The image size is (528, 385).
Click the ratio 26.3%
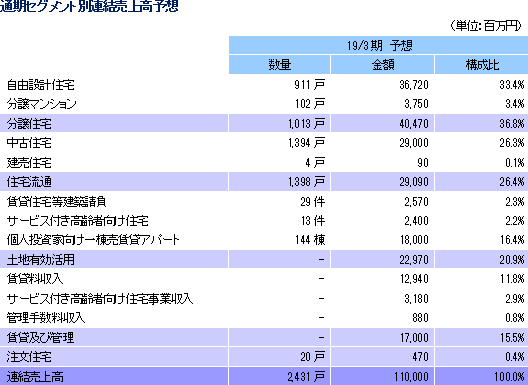point(512,143)
